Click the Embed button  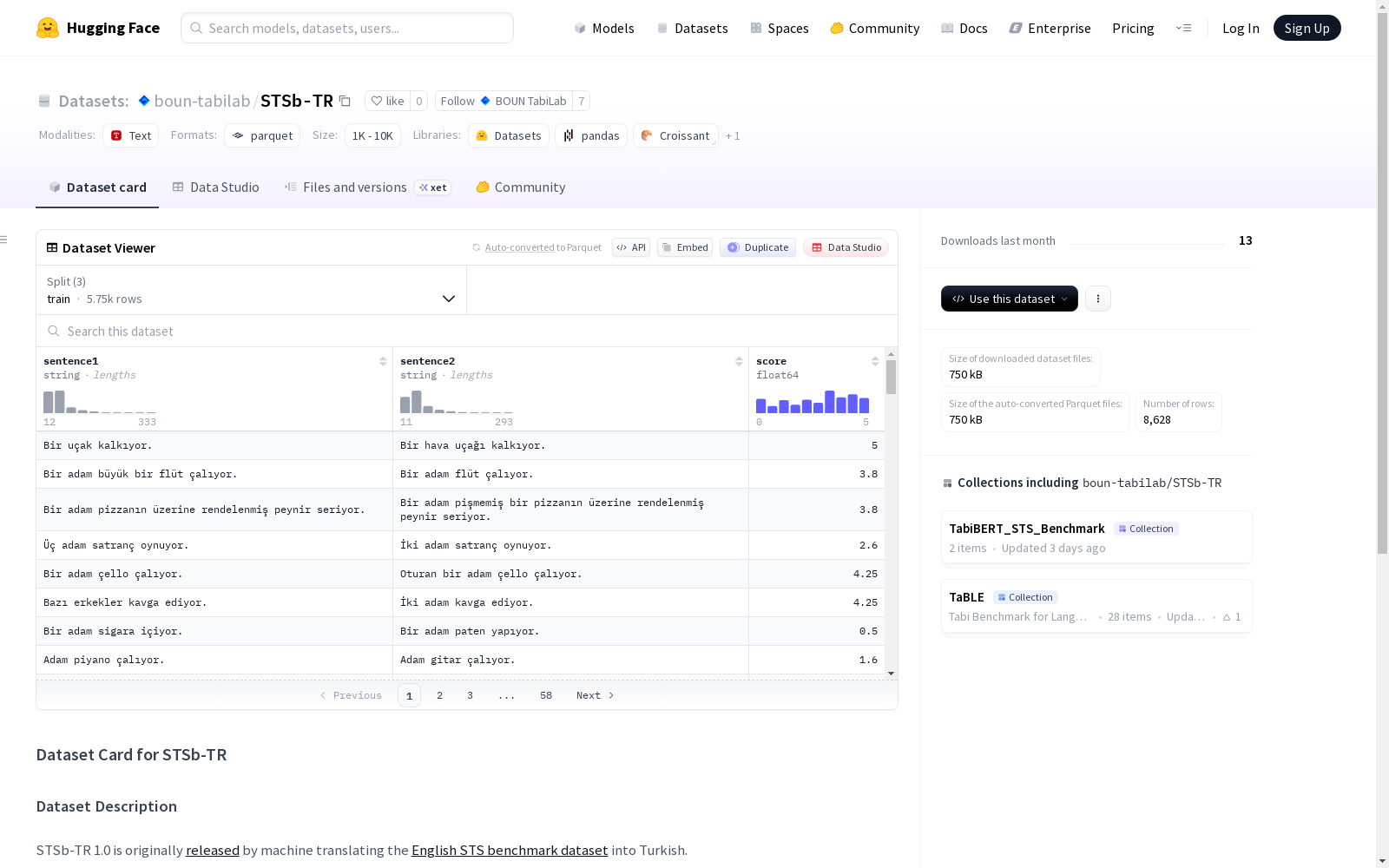(685, 247)
